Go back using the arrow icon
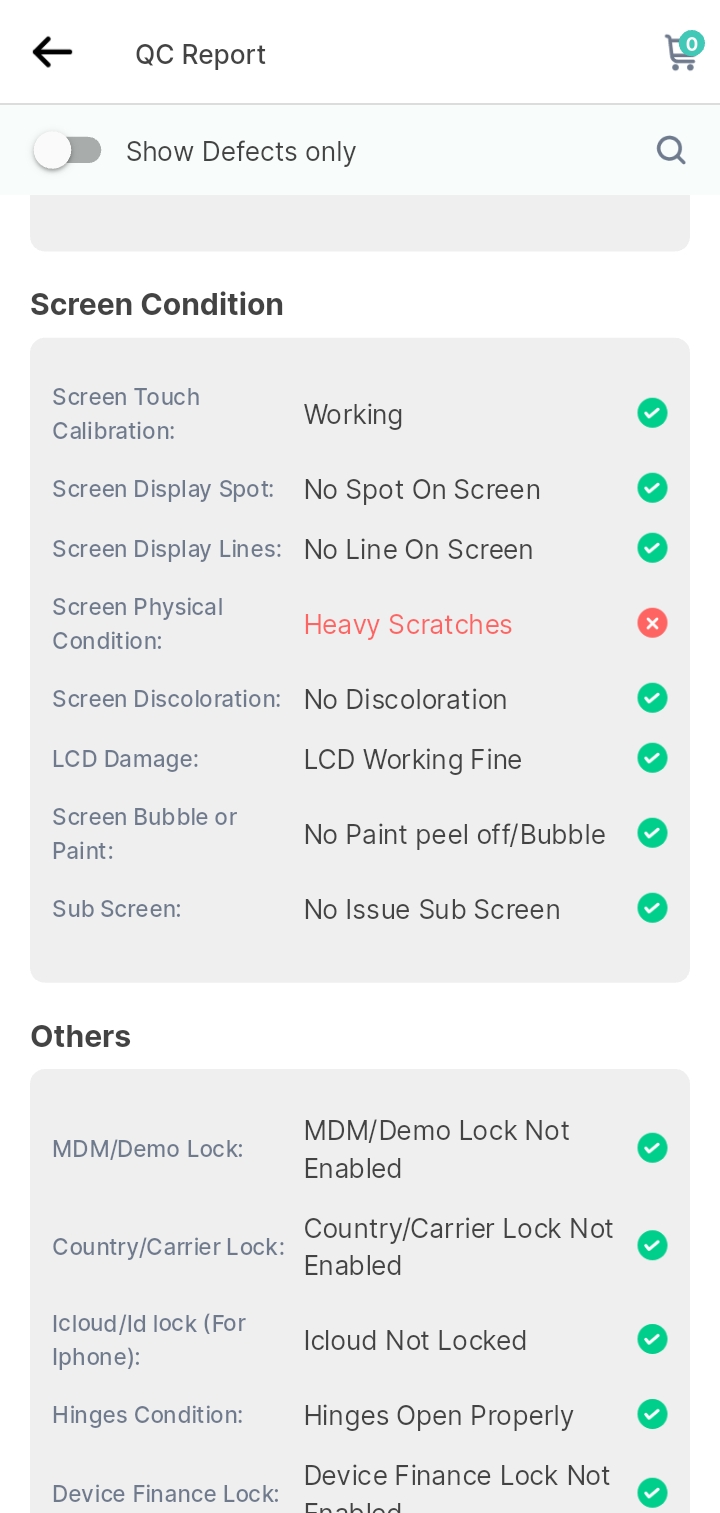Screen dimensions: 720x1513 click(x=52, y=52)
